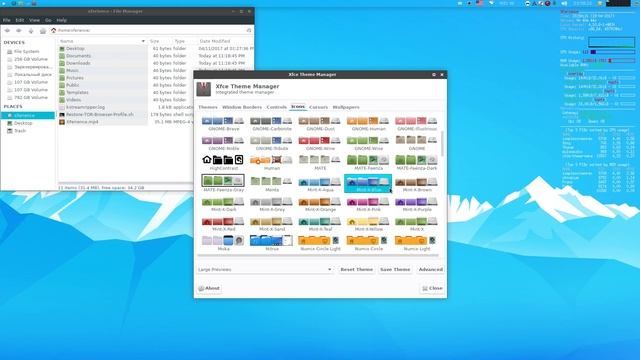Select the Mint-X-Dark icon theme
640x360 pixels.
pos(223,204)
